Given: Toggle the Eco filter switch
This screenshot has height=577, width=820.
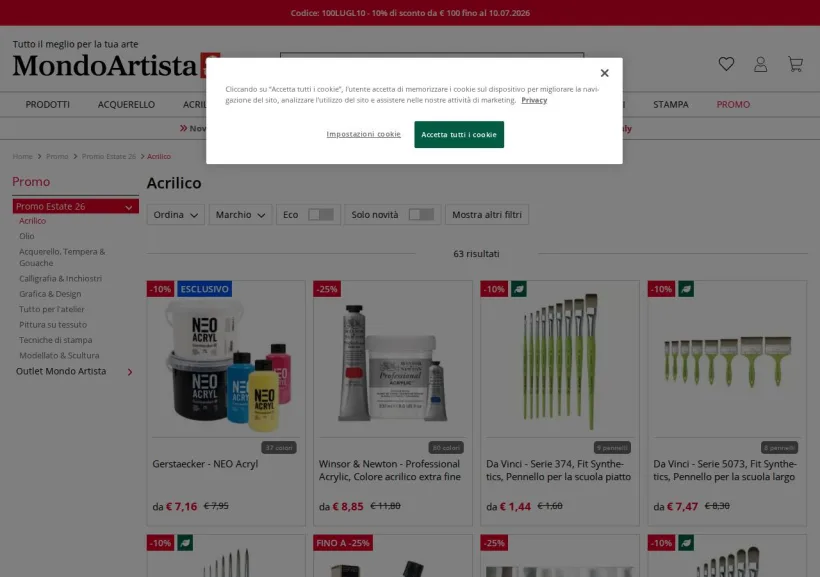Looking at the screenshot, I should 321,214.
